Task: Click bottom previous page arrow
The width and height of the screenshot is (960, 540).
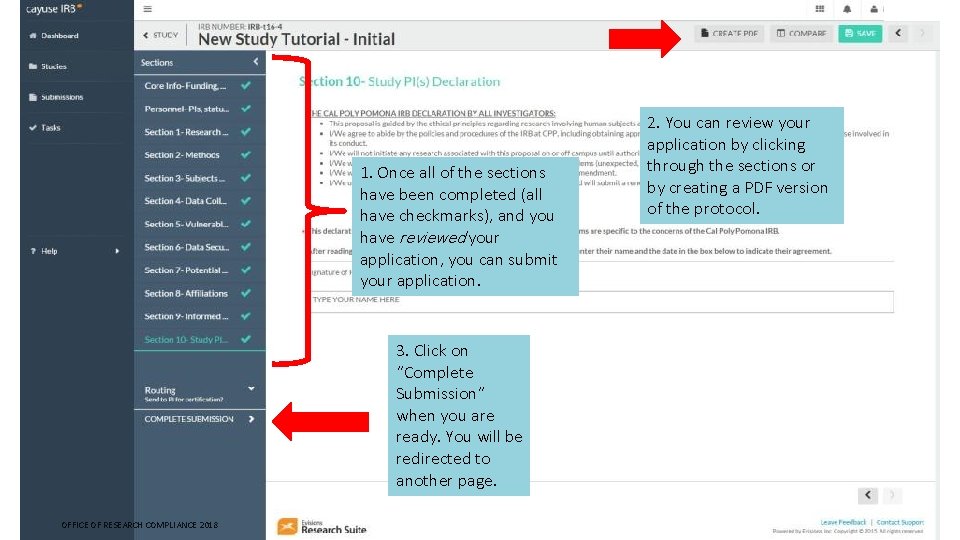Action: click(x=868, y=495)
